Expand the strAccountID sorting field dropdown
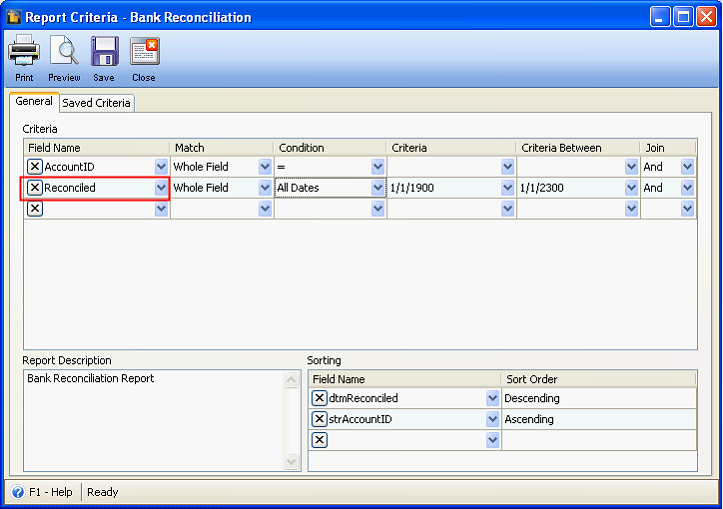 [x=492, y=419]
